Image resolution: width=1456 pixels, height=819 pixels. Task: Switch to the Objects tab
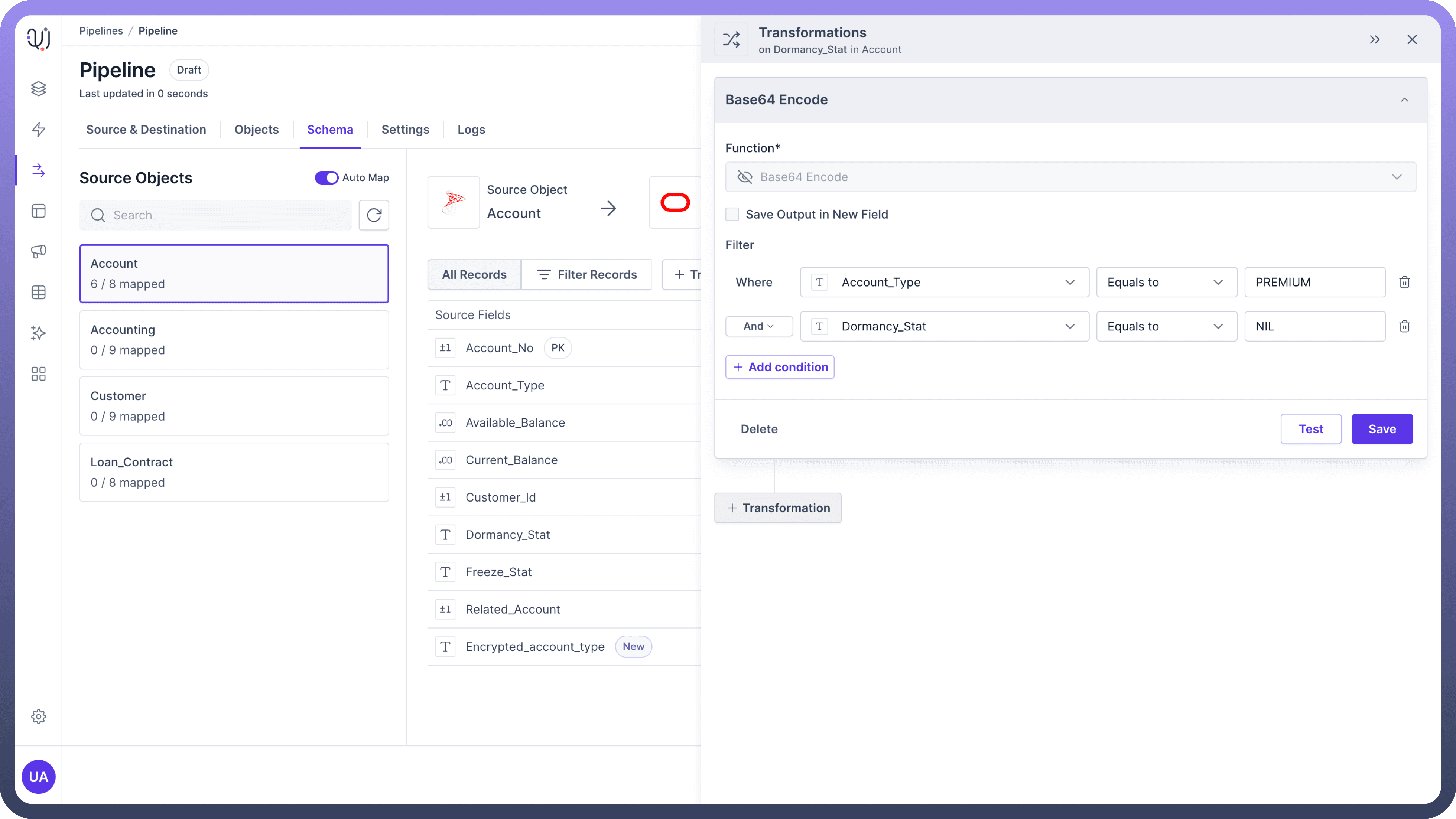pyautogui.click(x=256, y=130)
